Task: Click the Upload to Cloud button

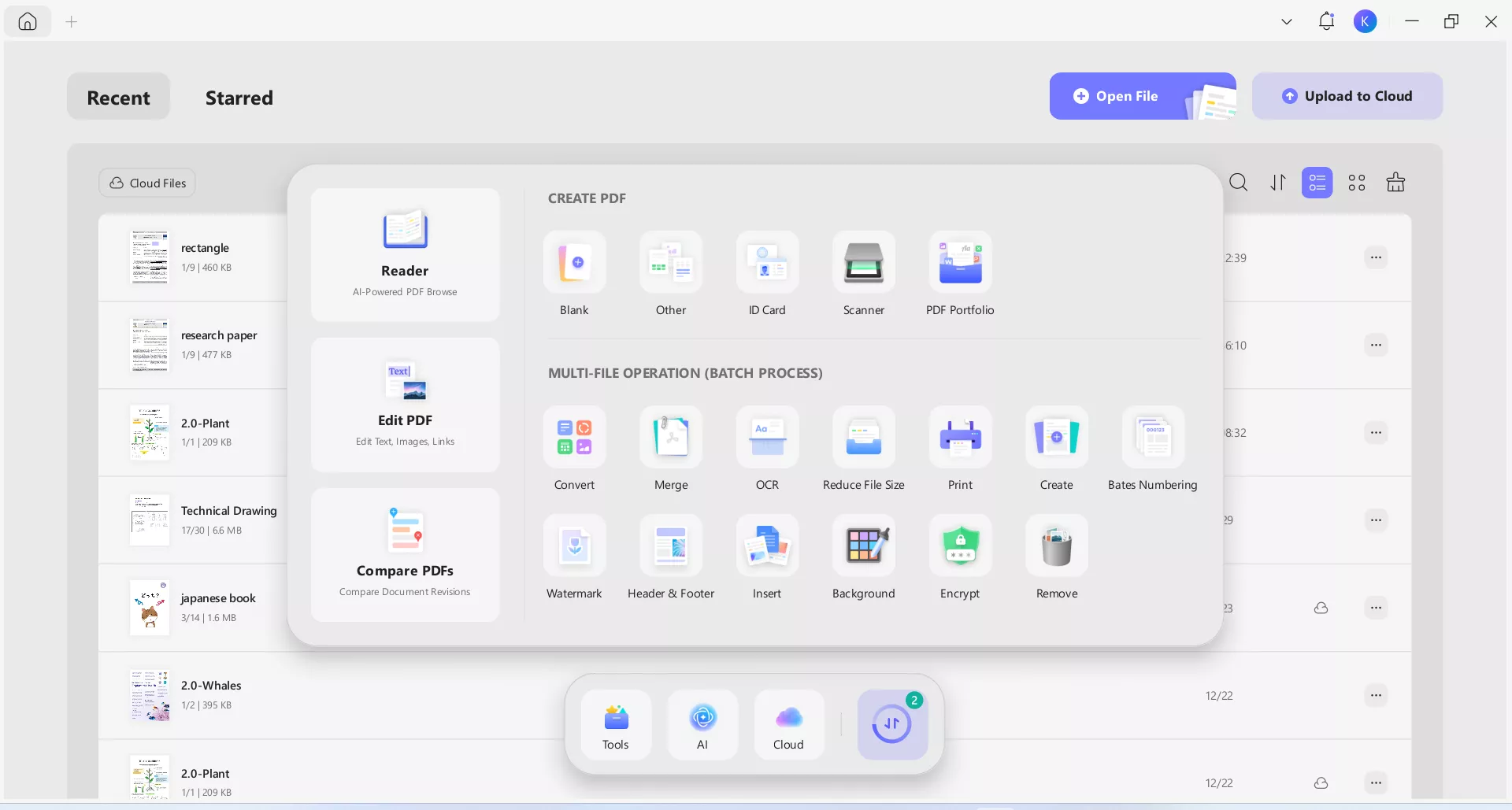Action: (1347, 96)
